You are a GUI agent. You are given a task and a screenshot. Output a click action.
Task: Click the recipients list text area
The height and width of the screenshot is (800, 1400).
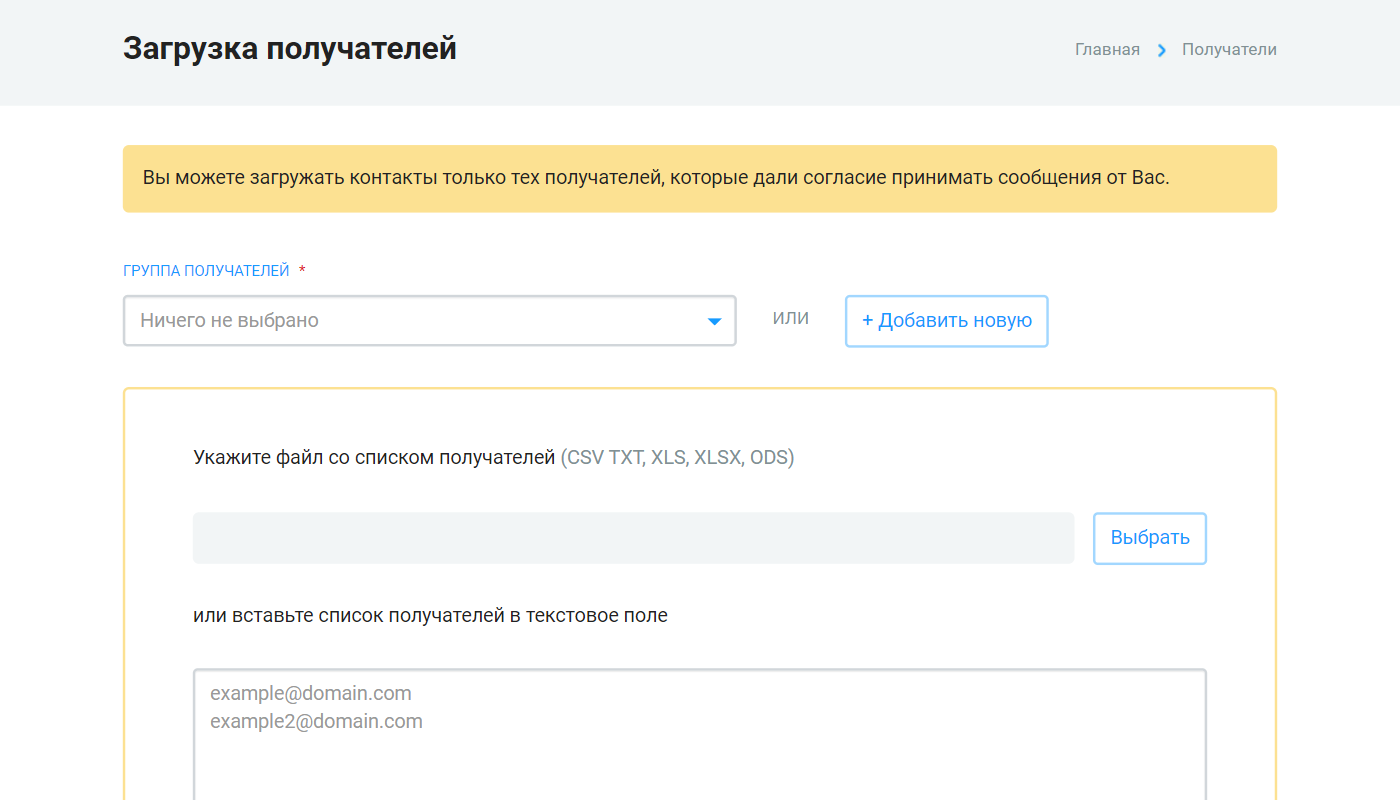click(700, 734)
